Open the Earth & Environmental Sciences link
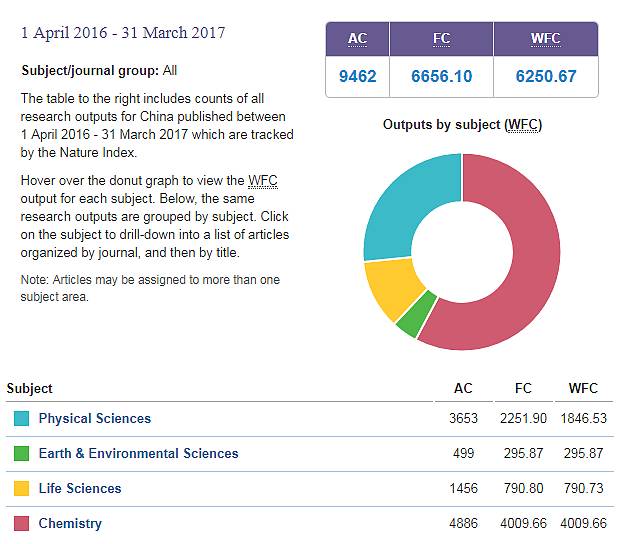Image resolution: width=619 pixels, height=544 pixels. 138,454
